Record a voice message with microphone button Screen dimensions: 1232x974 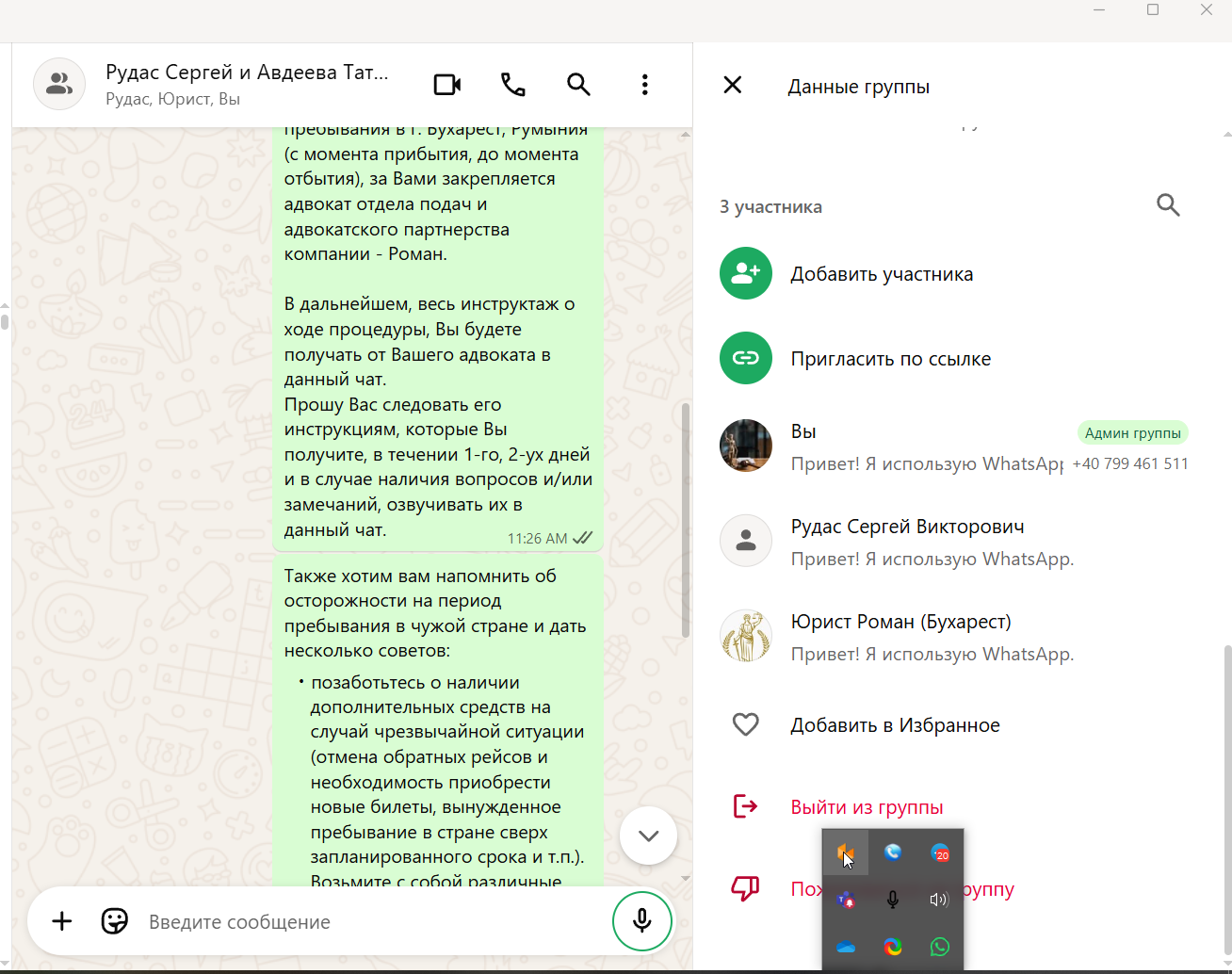point(642,920)
